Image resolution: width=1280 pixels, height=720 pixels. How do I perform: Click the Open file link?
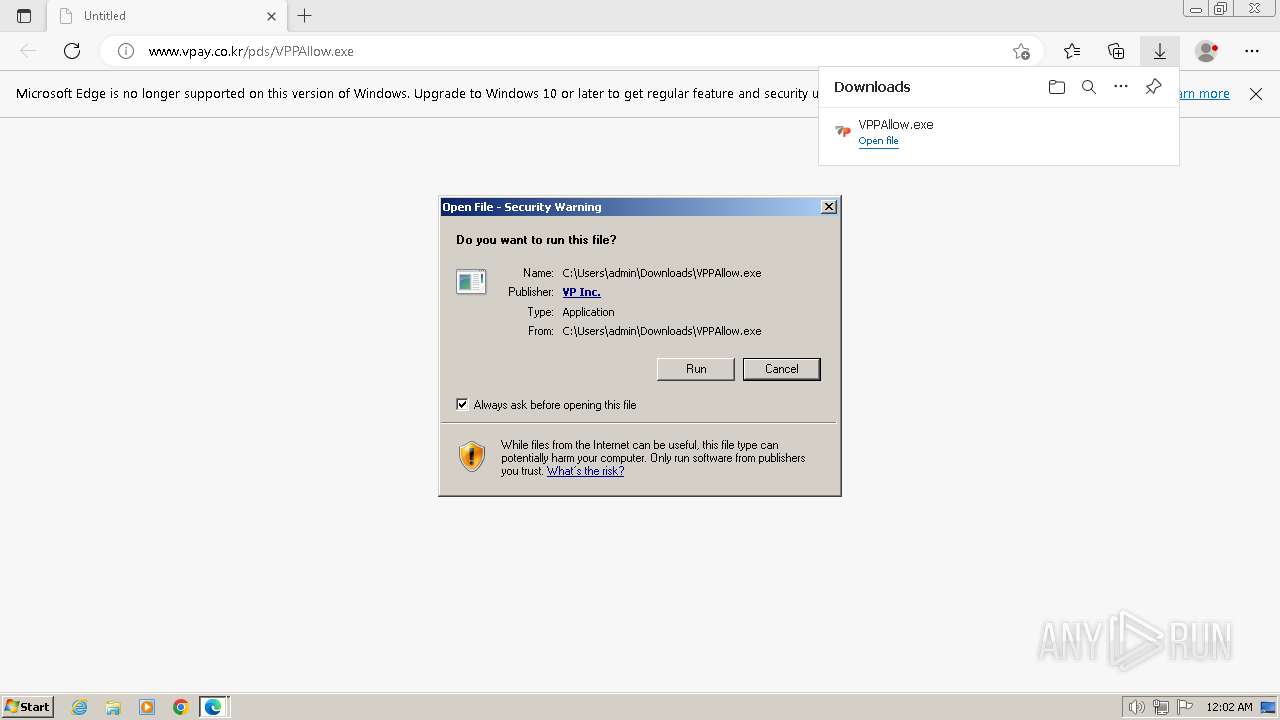[878, 141]
